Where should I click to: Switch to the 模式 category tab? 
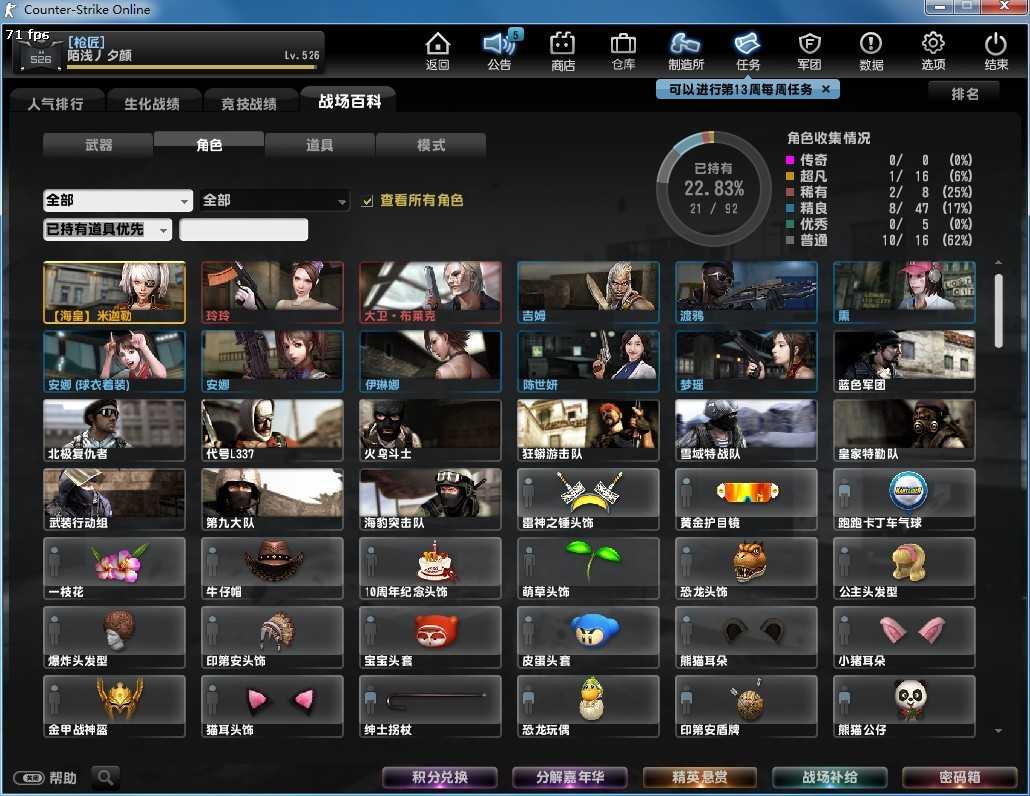coord(431,144)
